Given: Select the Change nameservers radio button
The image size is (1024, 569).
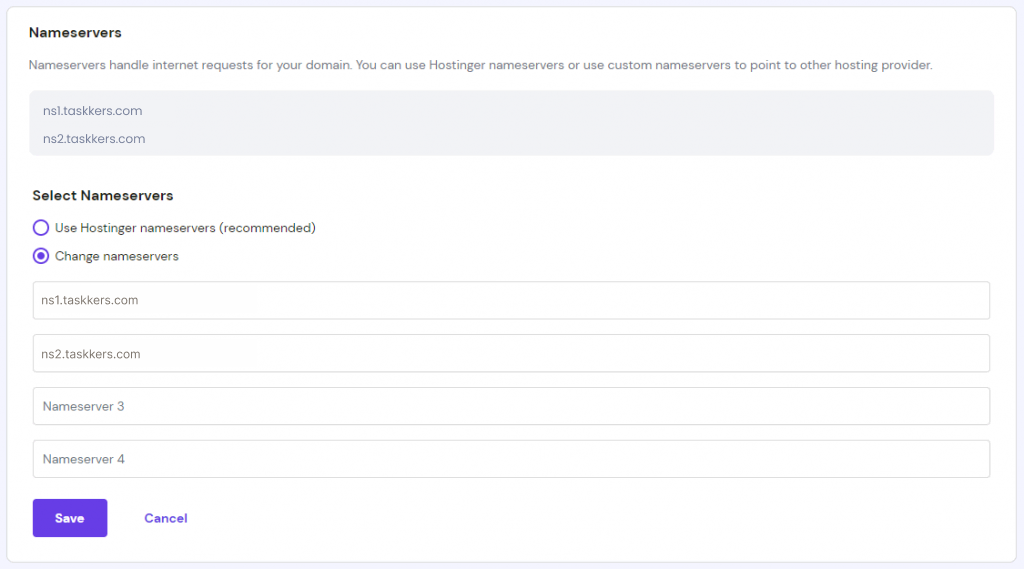Looking at the screenshot, I should [x=41, y=256].
